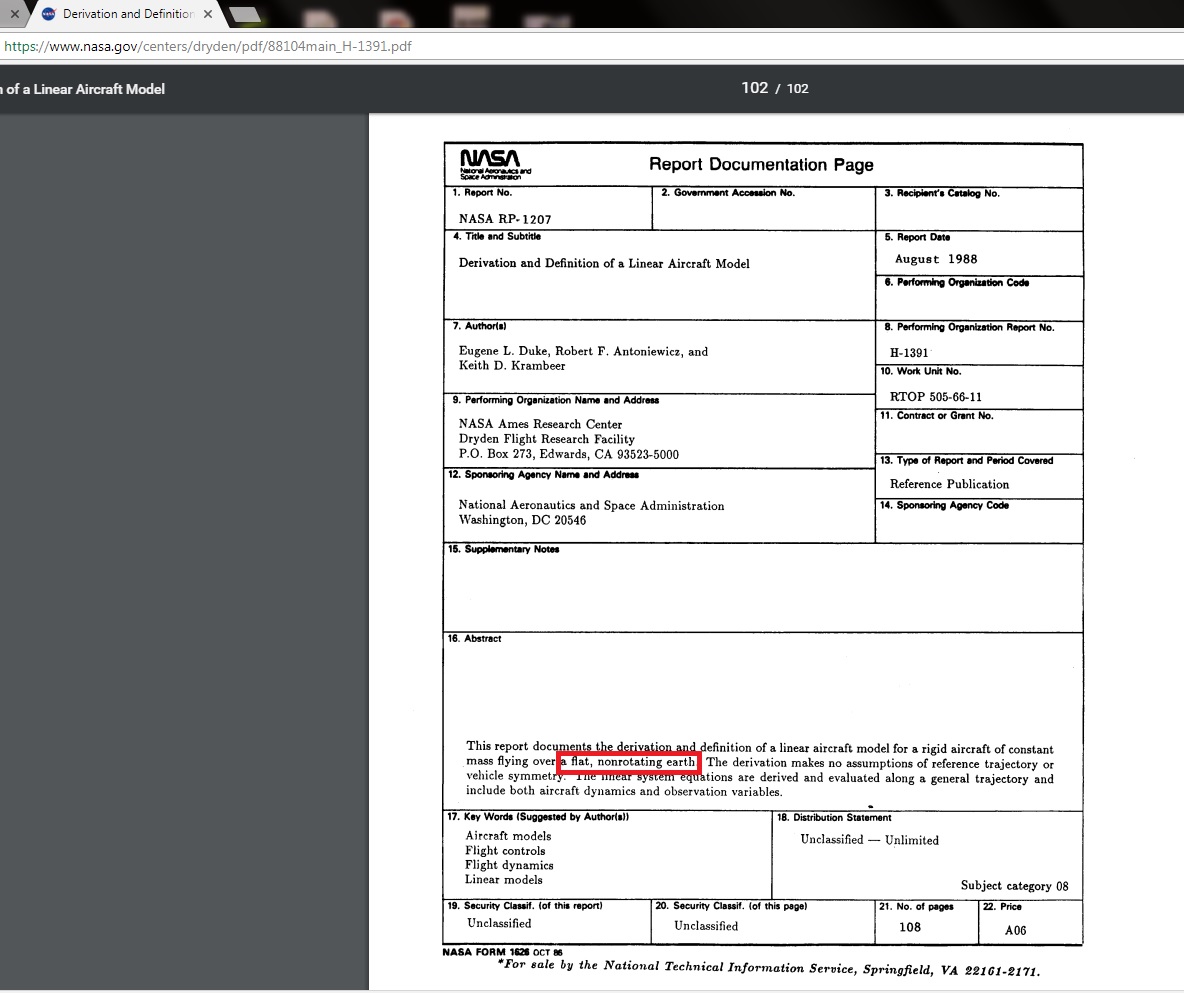Click the '16. Abstract' label
1184x993 pixels.
point(474,639)
